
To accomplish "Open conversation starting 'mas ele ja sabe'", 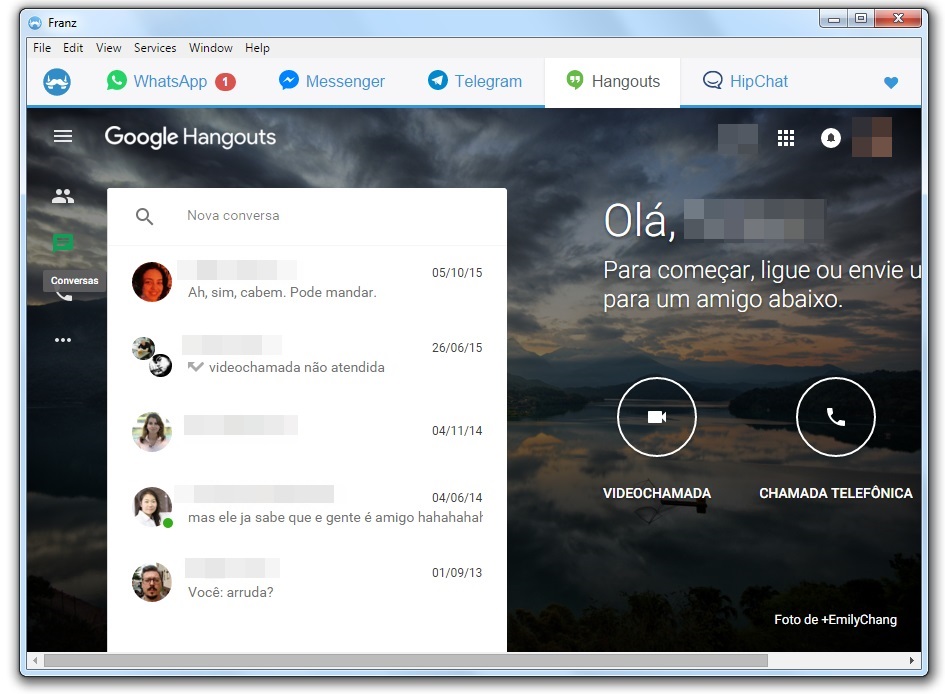I will [307, 507].
